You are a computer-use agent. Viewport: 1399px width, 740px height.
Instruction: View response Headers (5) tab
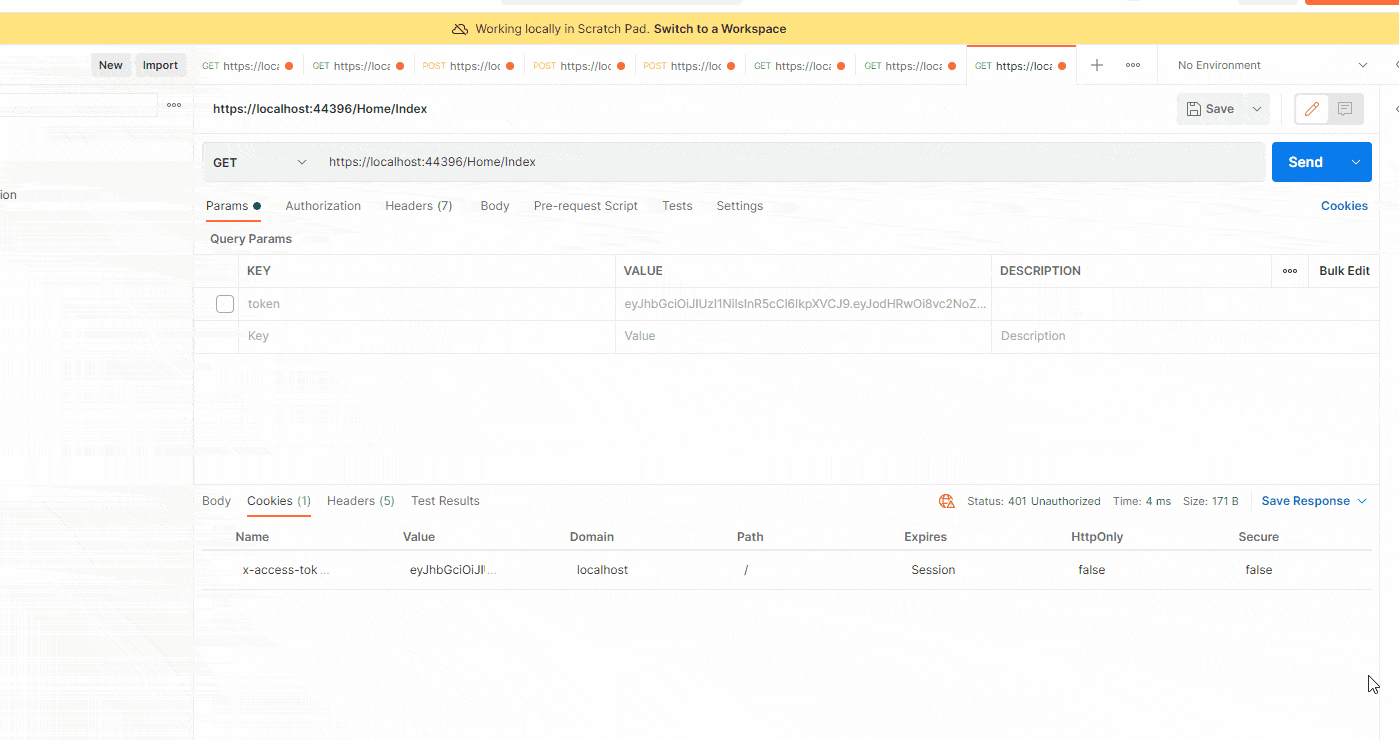click(361, 501)
